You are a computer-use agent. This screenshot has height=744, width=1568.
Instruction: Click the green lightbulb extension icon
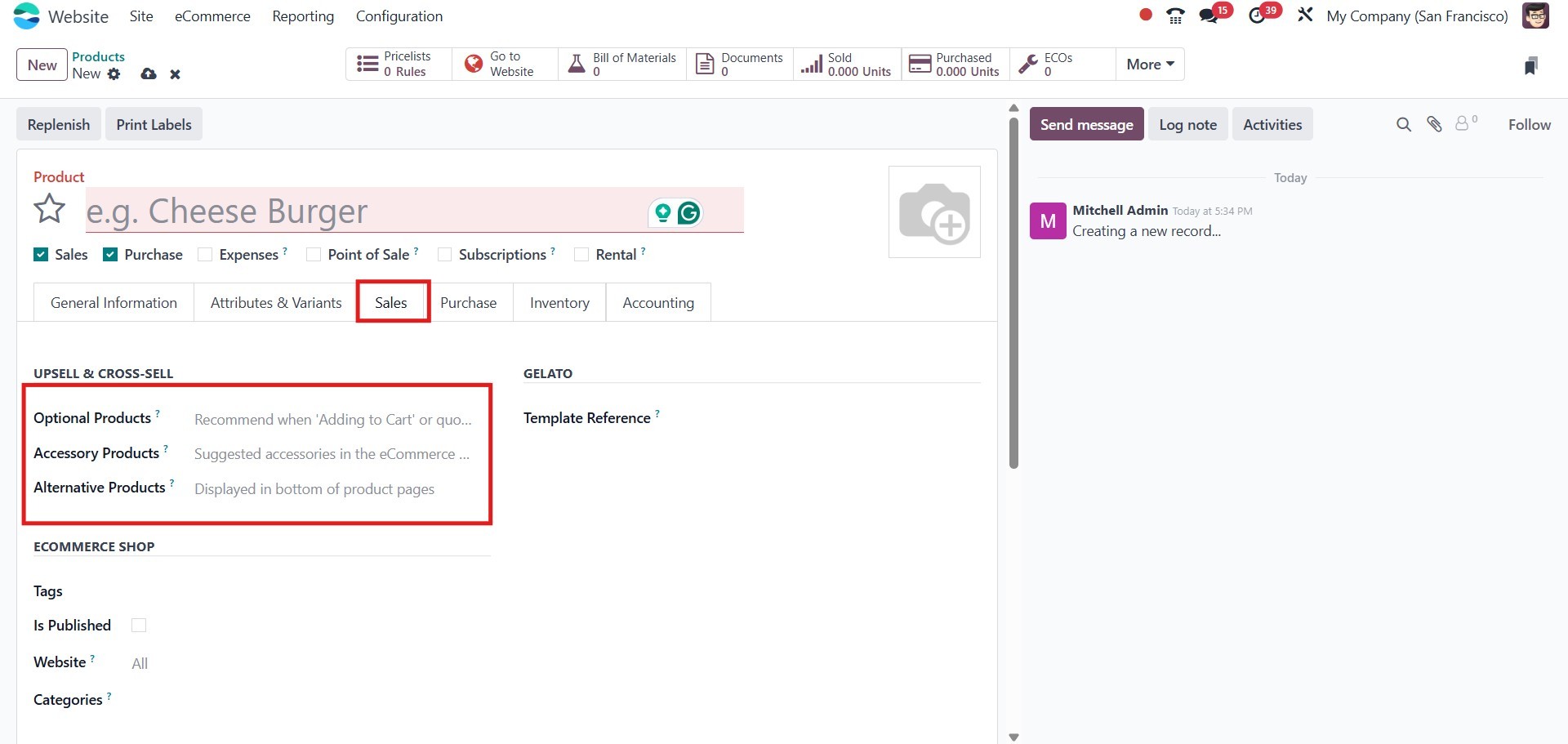[x=663, y=212]
